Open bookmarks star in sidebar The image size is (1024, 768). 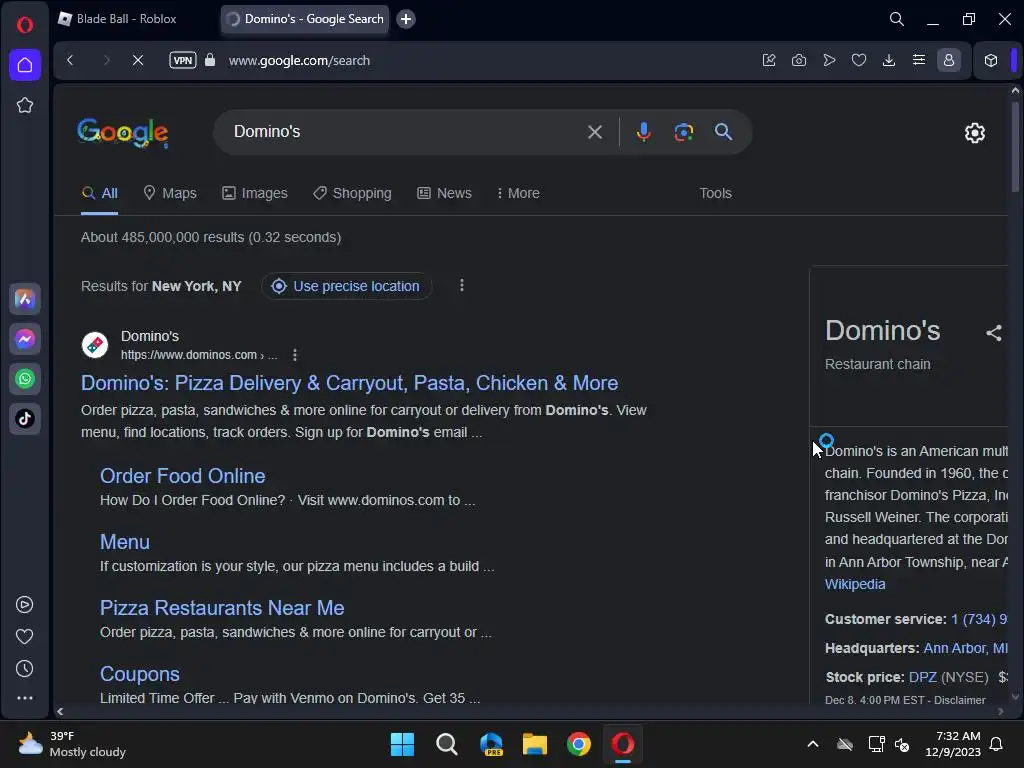(x=25, y=105)
